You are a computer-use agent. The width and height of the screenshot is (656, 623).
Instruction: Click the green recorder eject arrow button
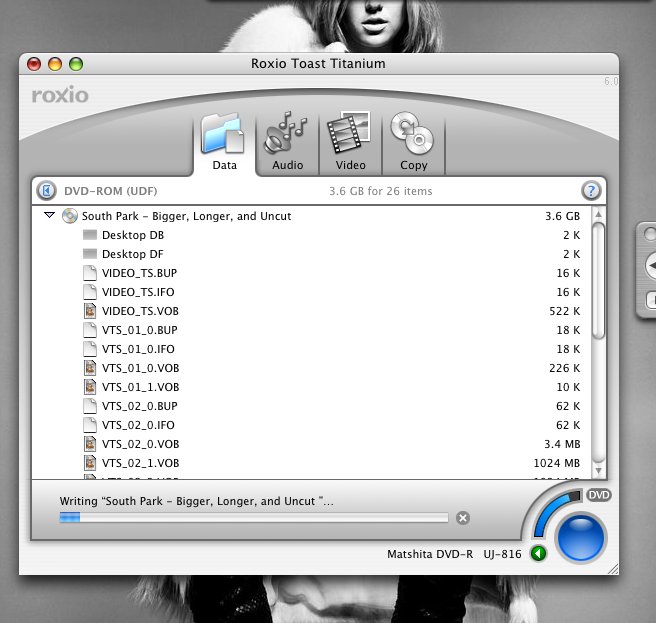point(538,554)
